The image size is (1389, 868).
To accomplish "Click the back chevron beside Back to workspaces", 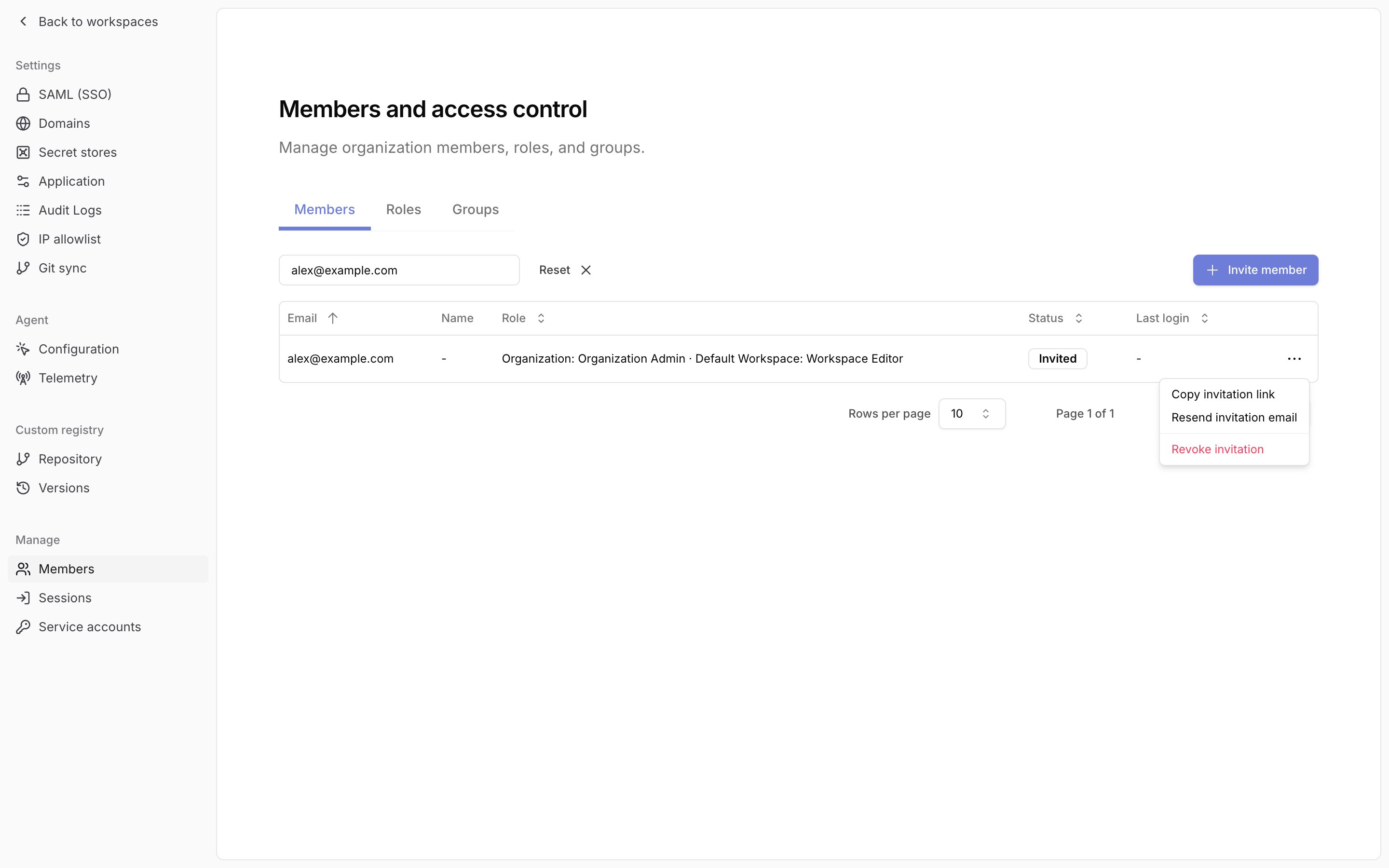I will 23,22.
